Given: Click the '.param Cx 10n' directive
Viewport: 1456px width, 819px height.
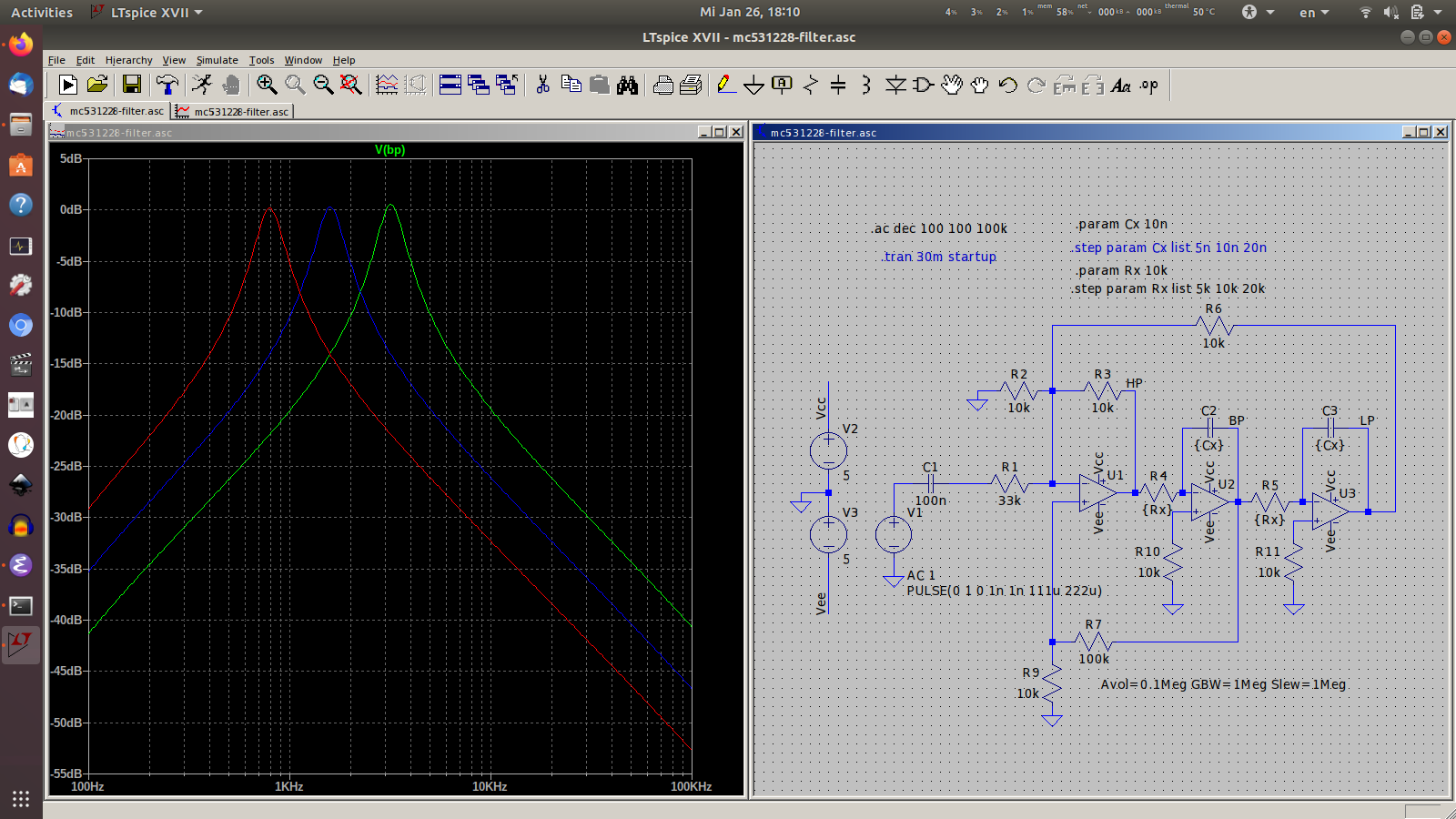Looking at the screenshot, I should (x=1121, y=224).
